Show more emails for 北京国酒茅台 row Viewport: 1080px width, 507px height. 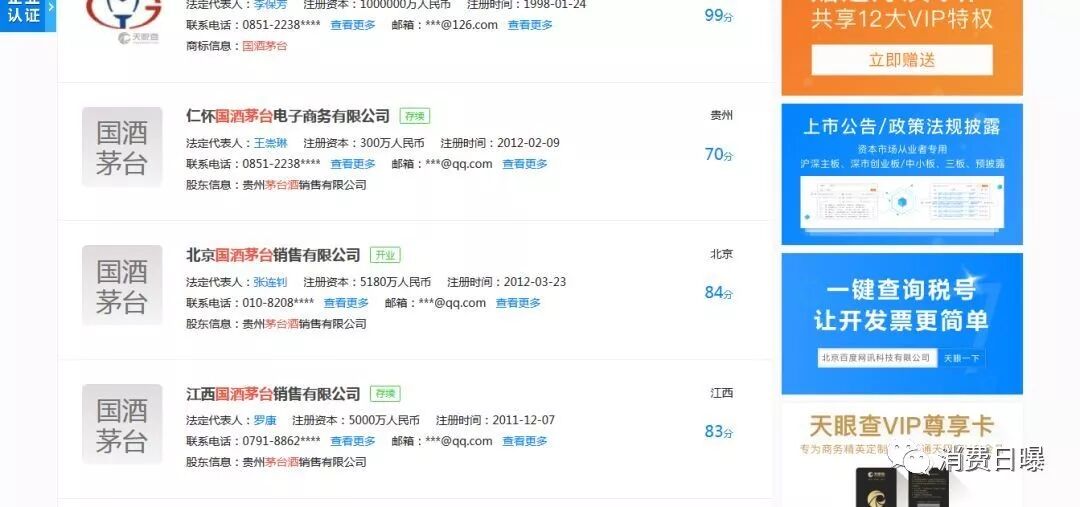click(518, 302)
